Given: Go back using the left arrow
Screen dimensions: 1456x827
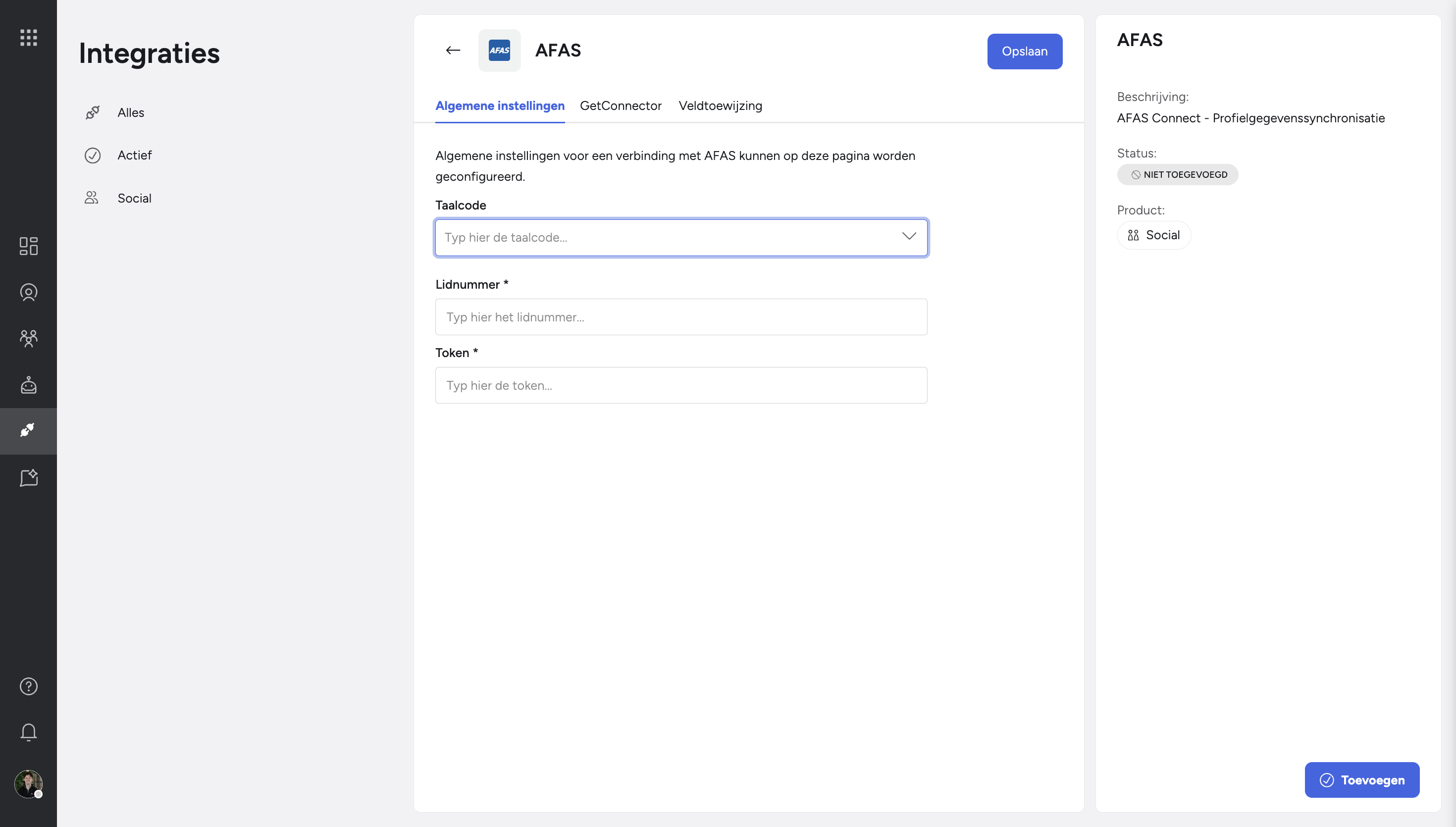Looking at the screenshot, I should 453,51.
